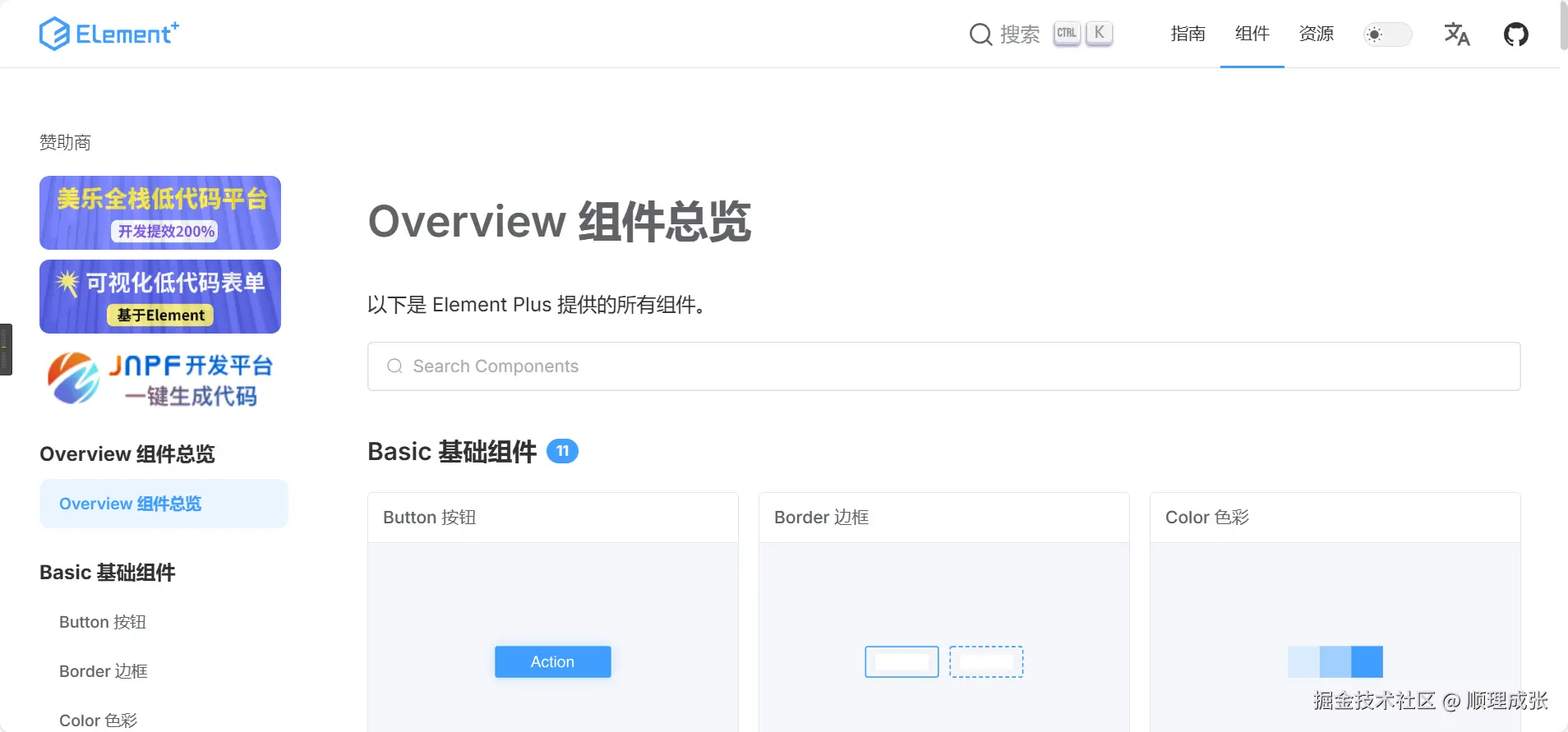Open Button 按钮 in the sidebar
The width and height of the screenshot is (1568, 732).
pyautogui.click(x=103, y=622)
